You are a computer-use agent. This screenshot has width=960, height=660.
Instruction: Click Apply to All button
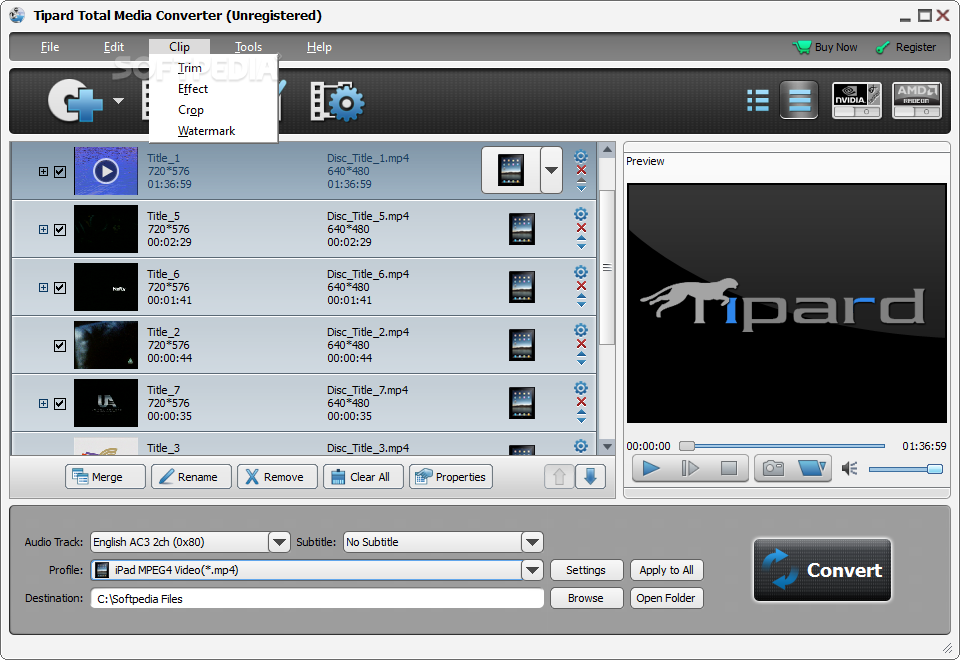point(667,570)
